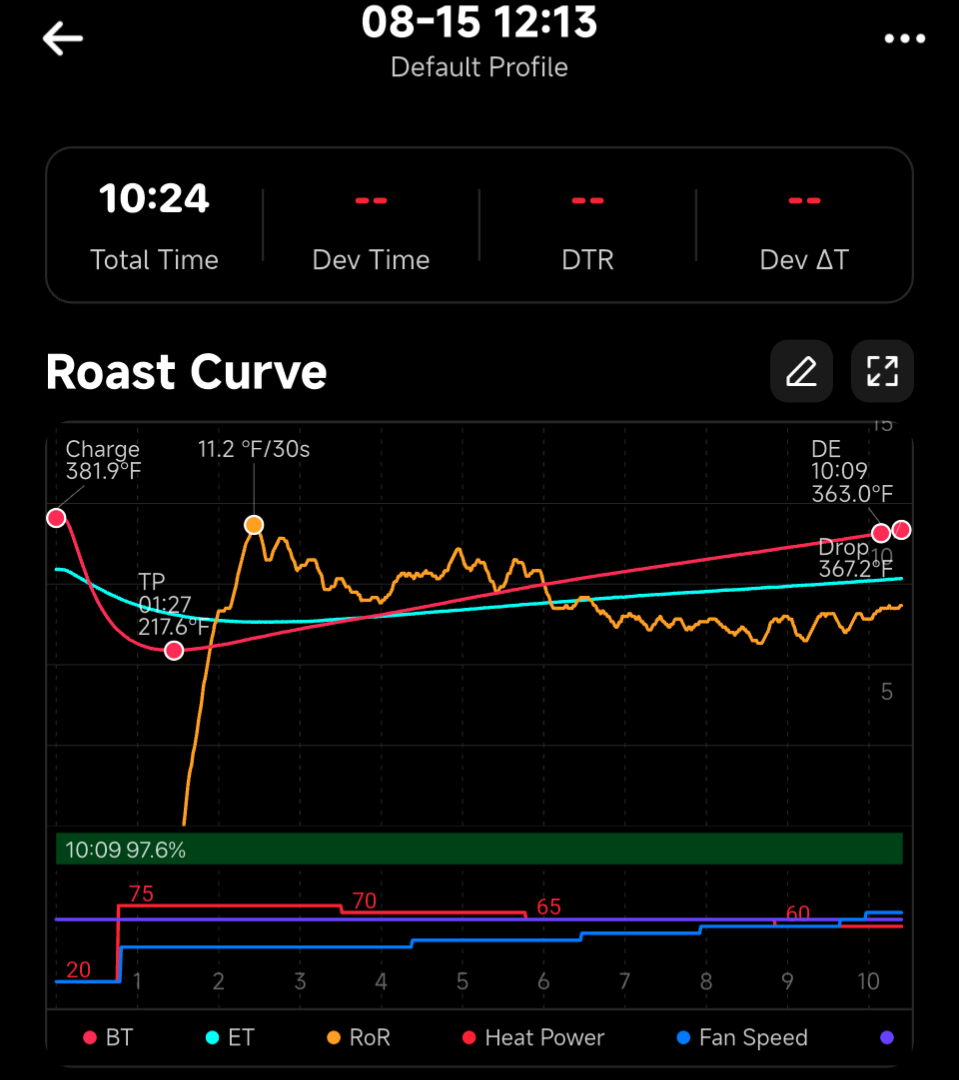959x1080 pixels.
Task: Select the DE marker on the curve
Action: [x=880, y=532]
